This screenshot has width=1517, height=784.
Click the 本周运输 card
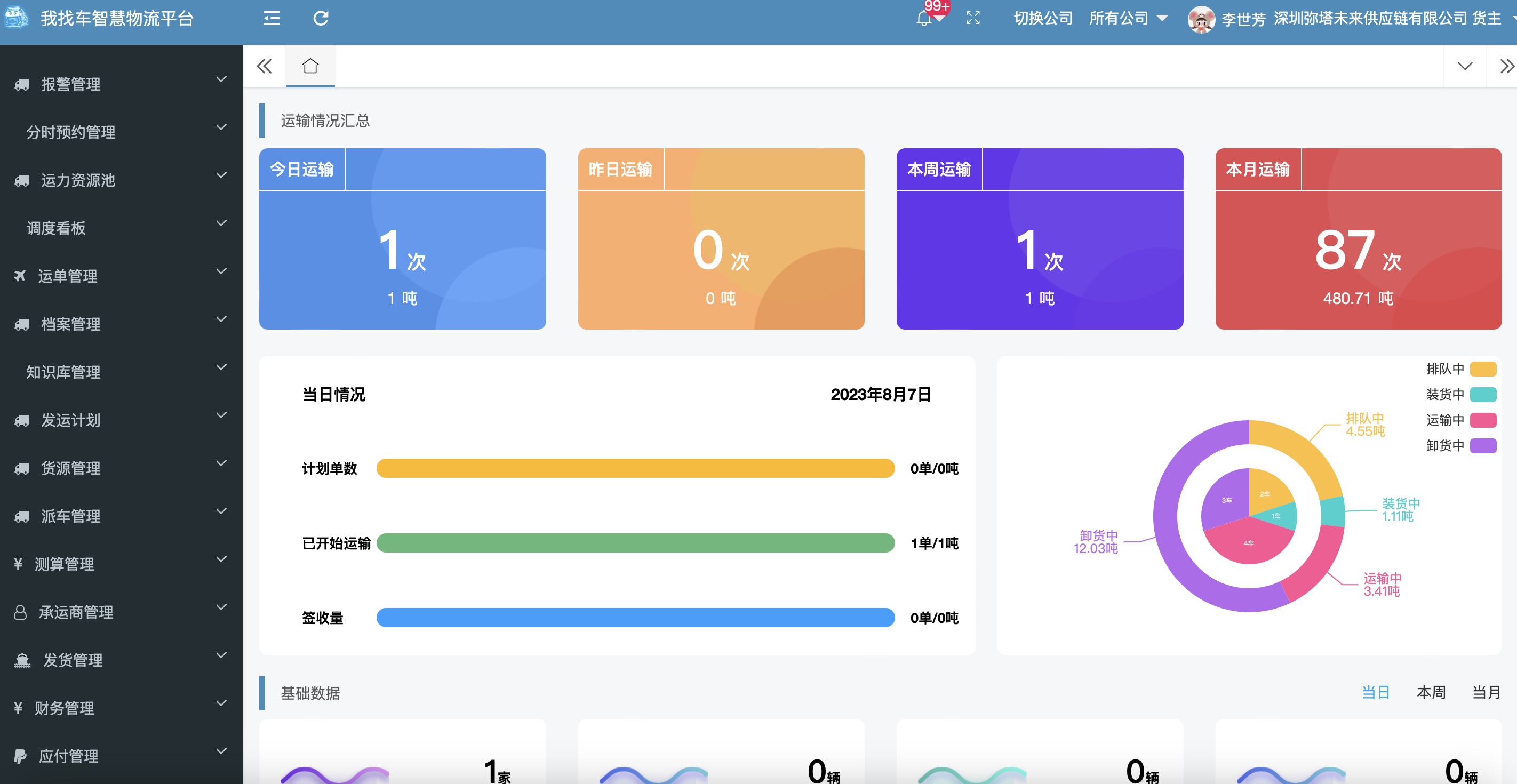click(x=1040, y=238)
